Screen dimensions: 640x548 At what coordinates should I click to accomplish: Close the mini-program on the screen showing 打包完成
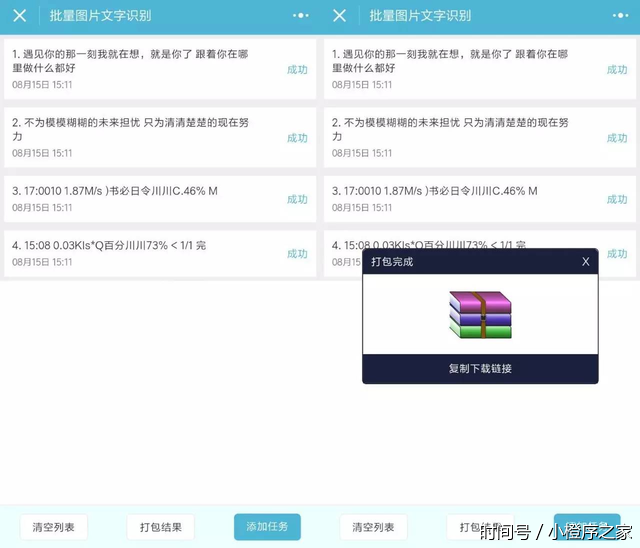(340, 16)
